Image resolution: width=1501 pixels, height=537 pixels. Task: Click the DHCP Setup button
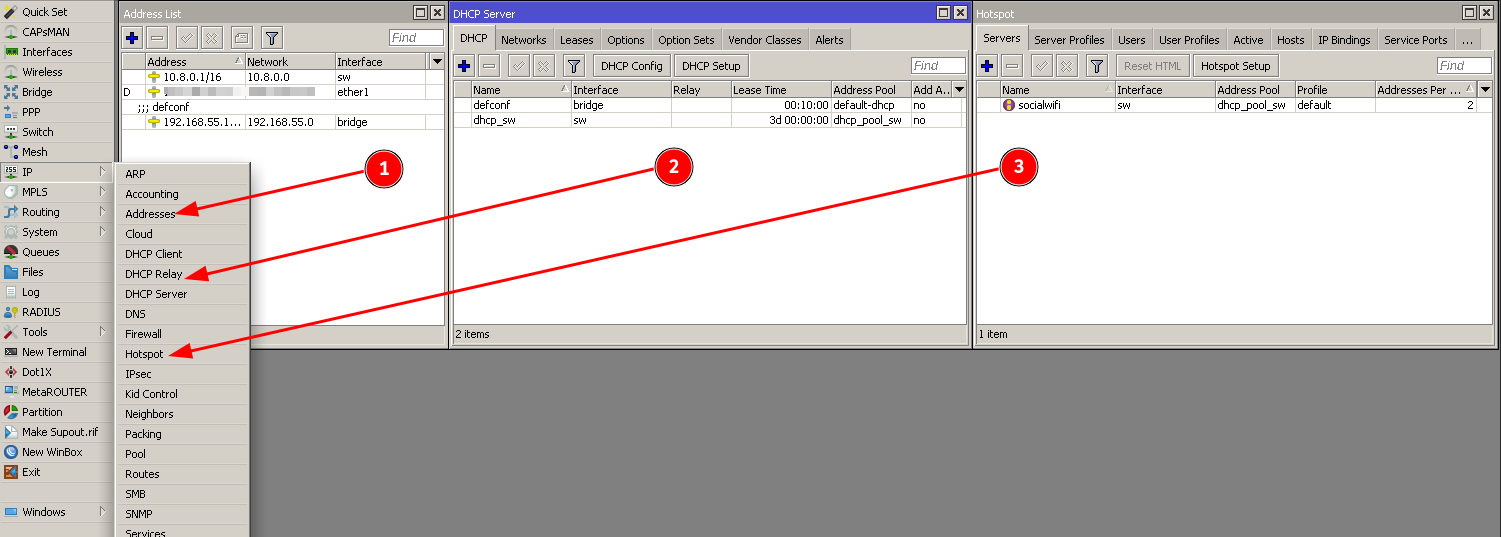point(711,66)
